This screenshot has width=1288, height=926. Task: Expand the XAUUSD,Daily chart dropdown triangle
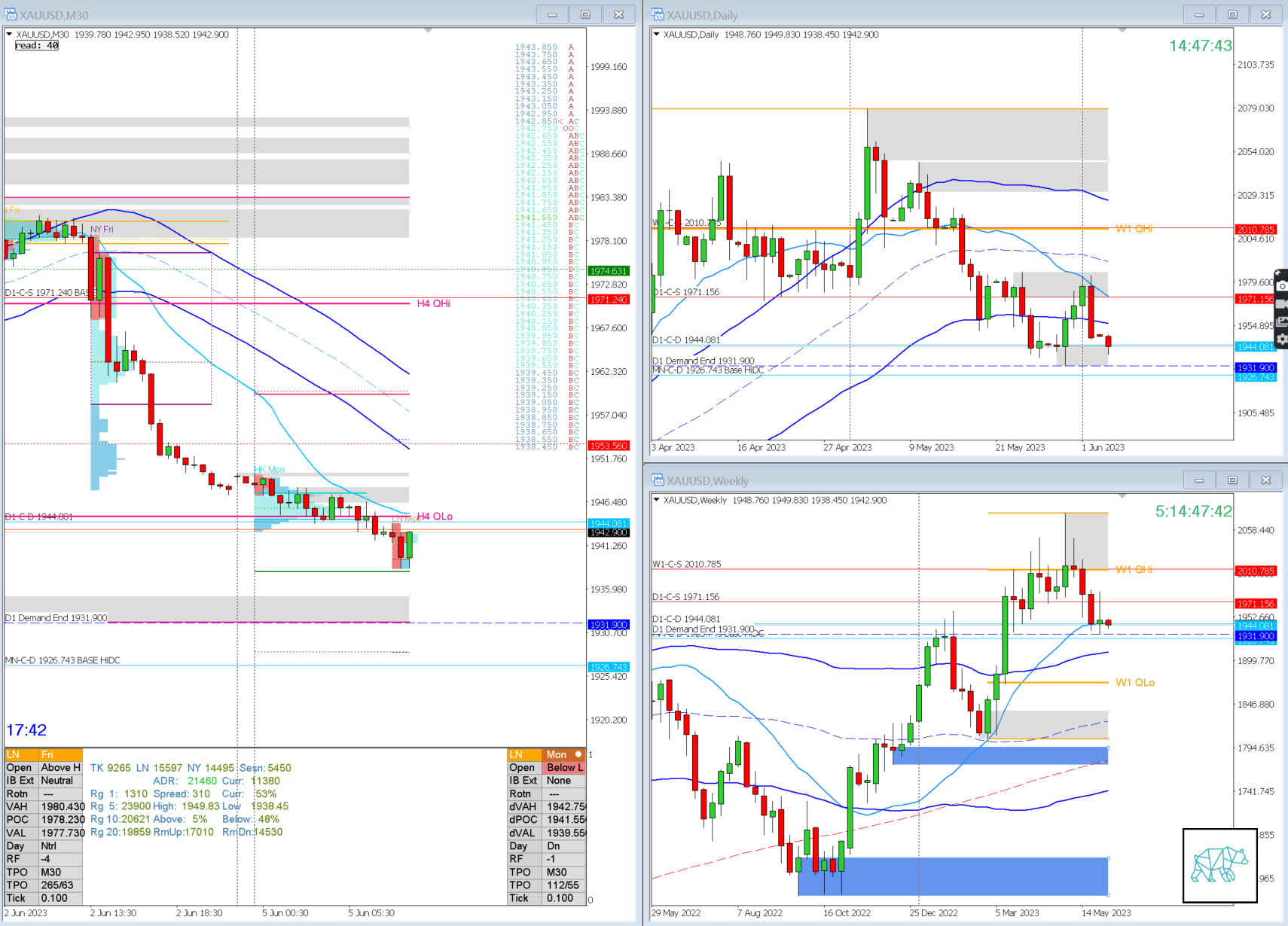pyautogui.click(x=656, y=35)
